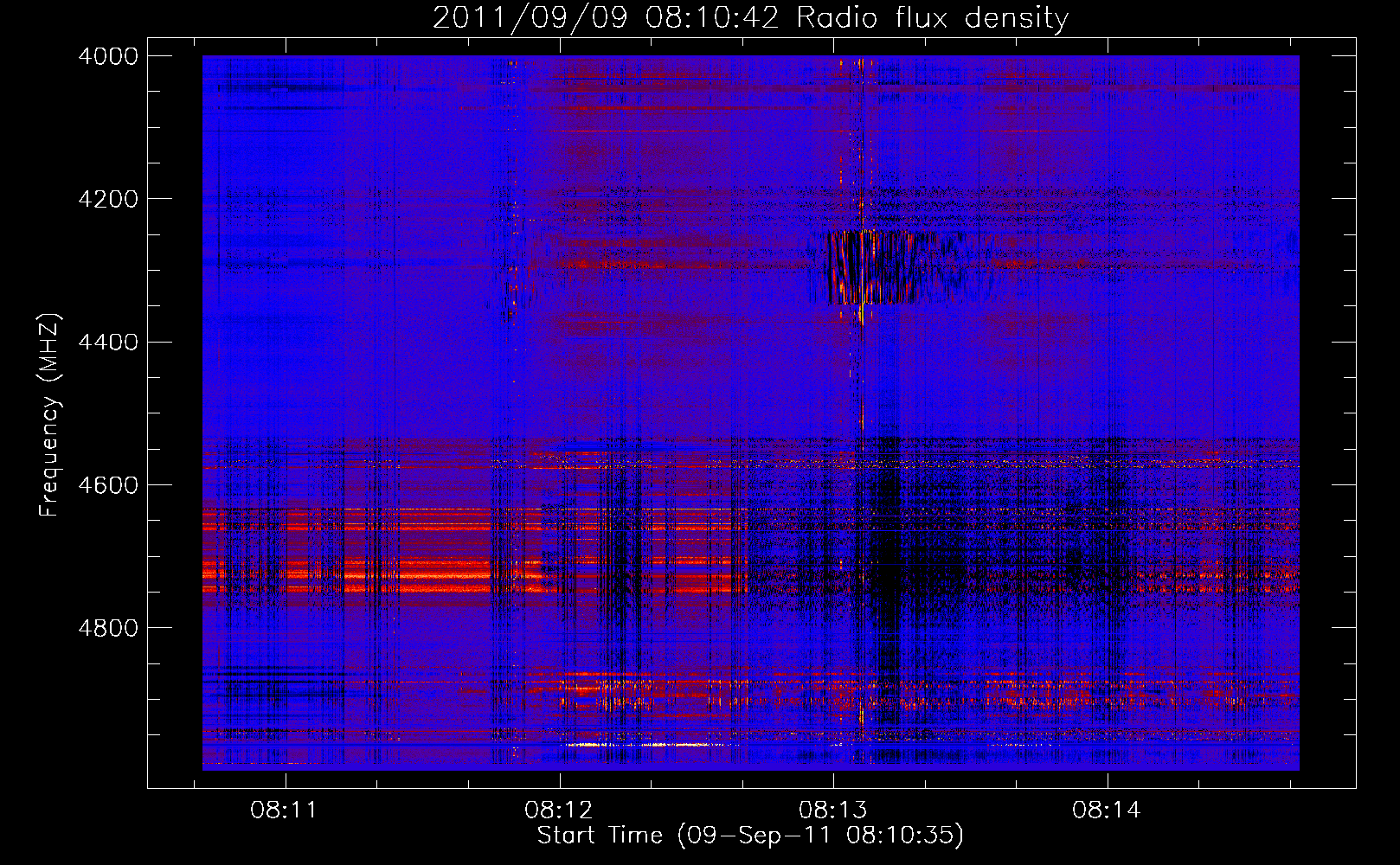The image size is (1400, 865).
Task: Click the plot title "2011/09/09 08:10:42 Radio flux density"
Action: click(751, 17)
